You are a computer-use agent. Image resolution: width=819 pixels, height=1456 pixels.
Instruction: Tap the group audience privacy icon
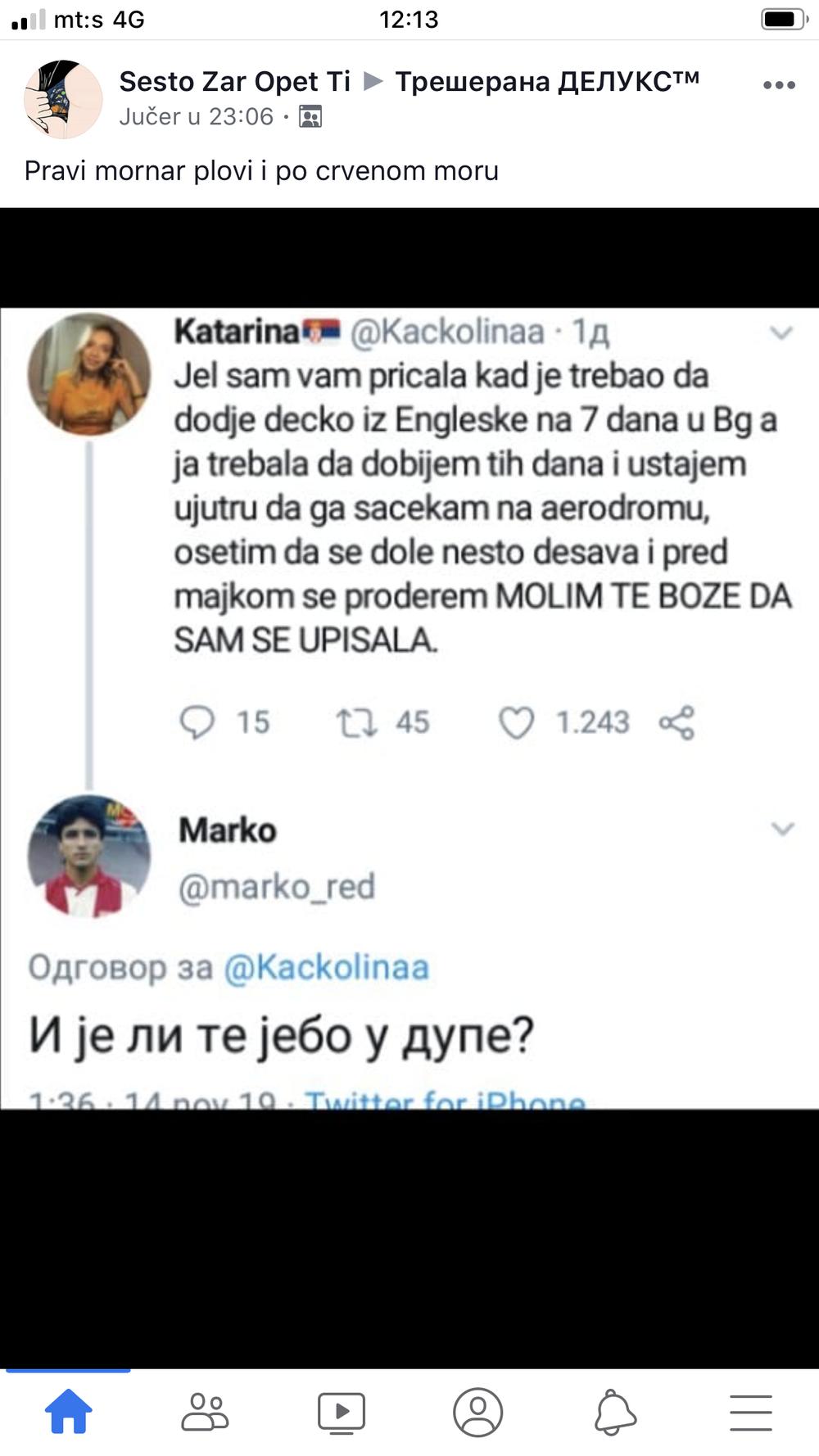310,117
